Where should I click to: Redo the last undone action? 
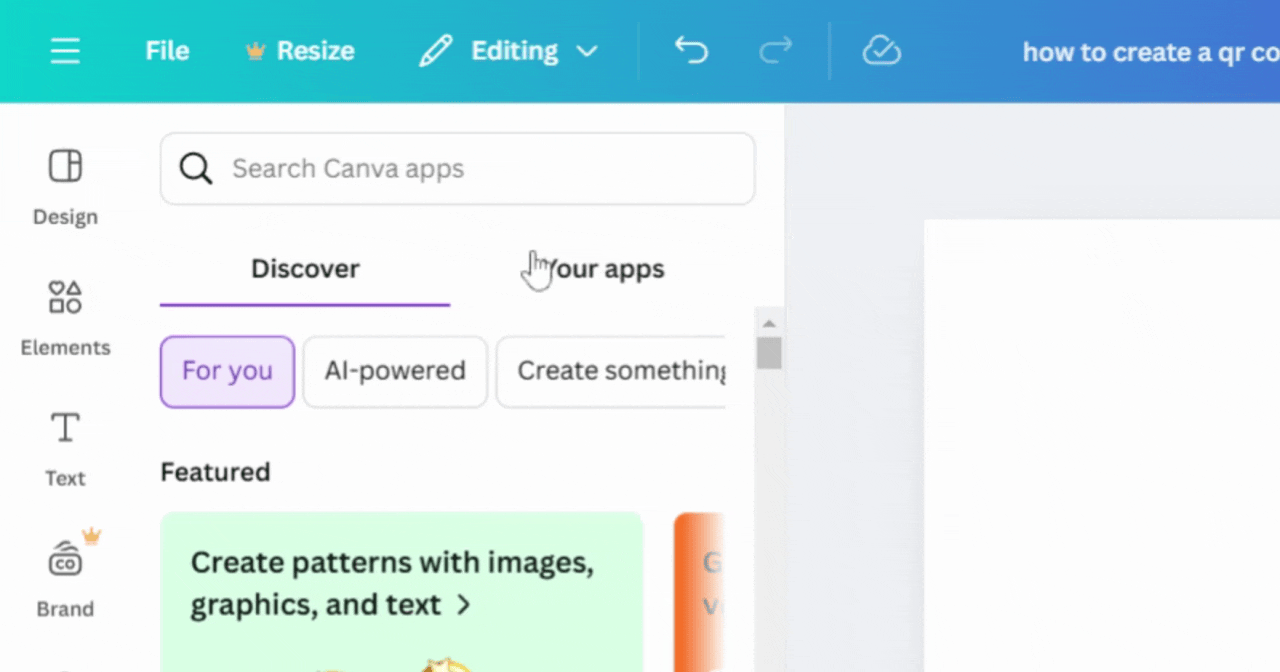tap(775, 50)
